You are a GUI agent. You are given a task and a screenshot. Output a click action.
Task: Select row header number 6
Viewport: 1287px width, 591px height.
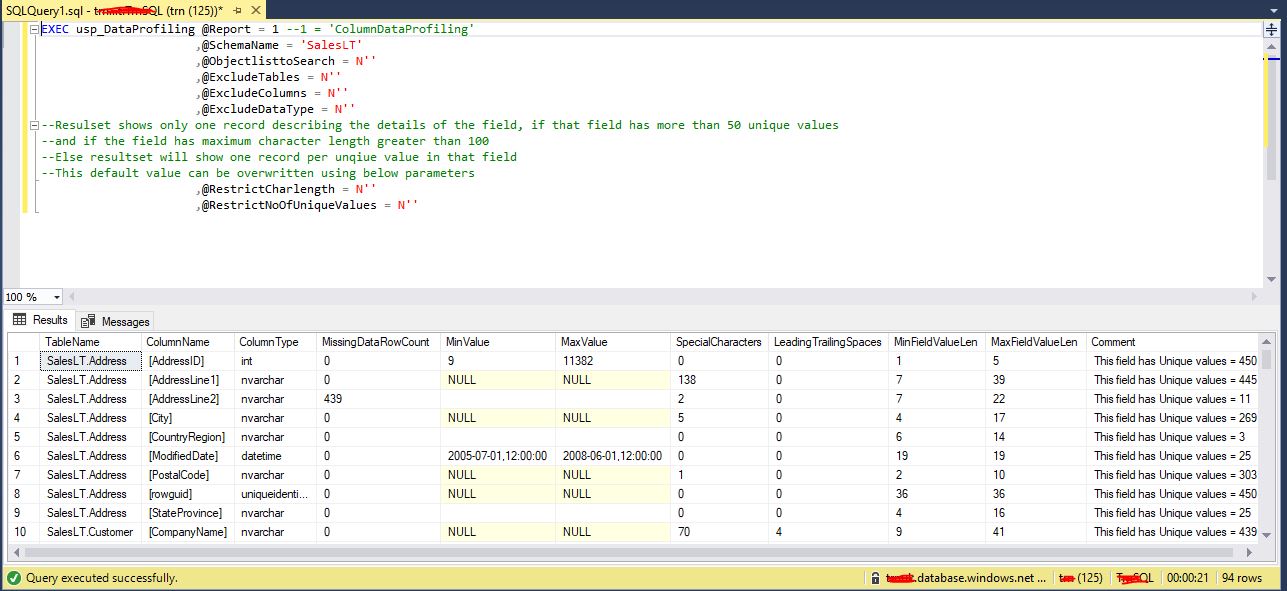[x=23, y=456]
